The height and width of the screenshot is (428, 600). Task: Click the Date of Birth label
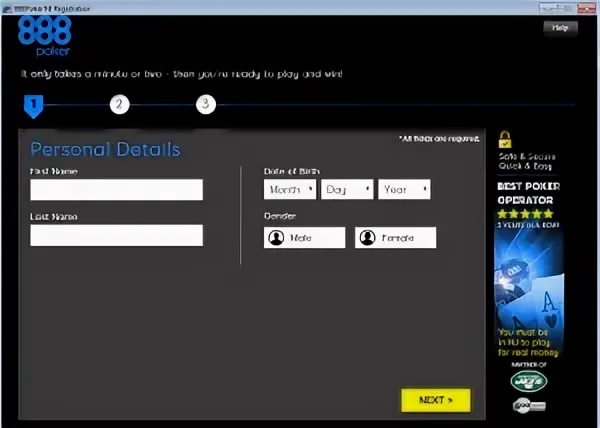pos(292,171)
